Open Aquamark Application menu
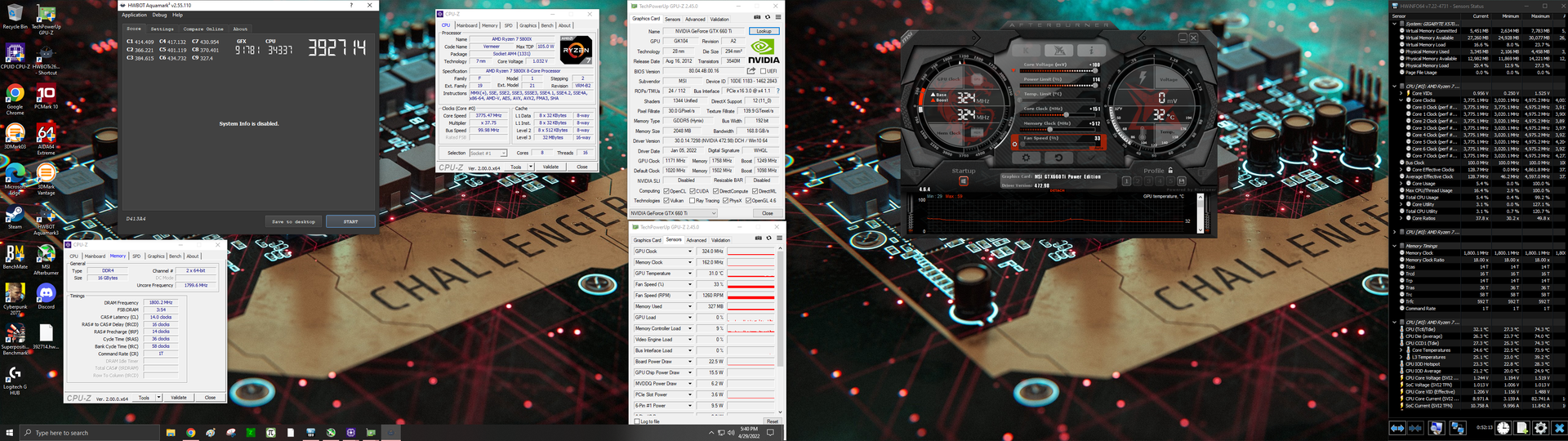The image size is (1568, 441). click(134, 15)
